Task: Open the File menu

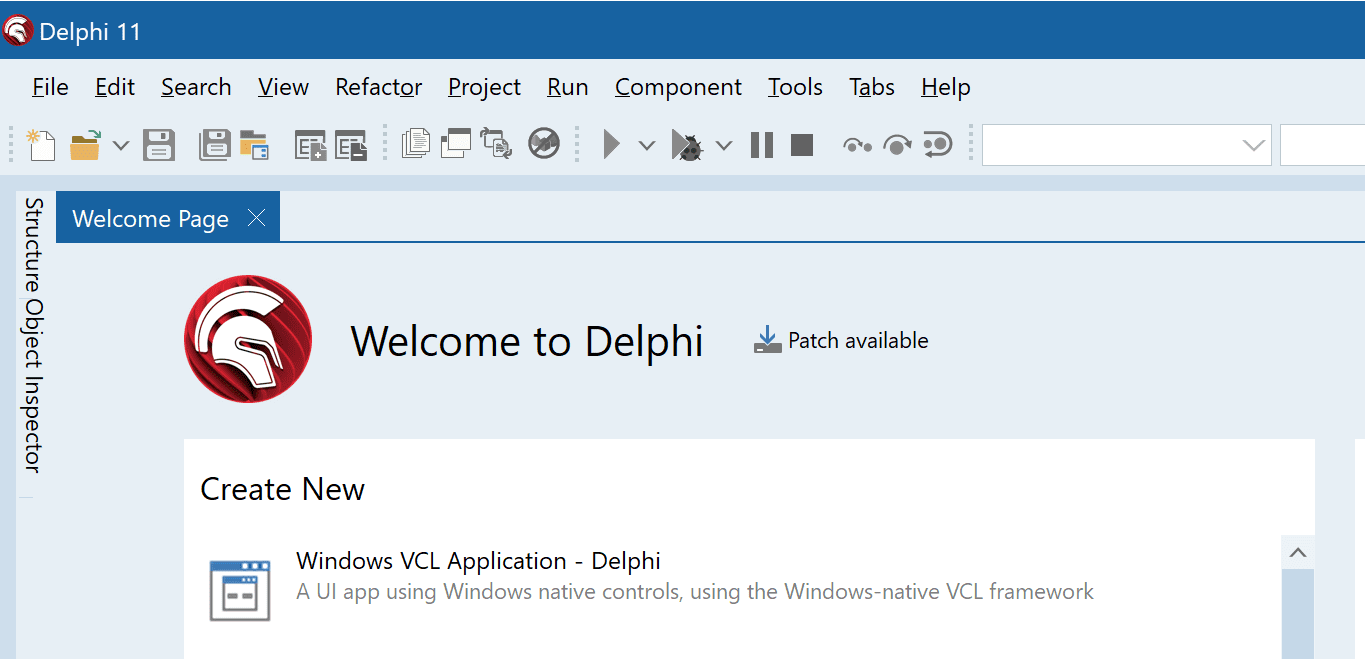Action: click(50, 87)
